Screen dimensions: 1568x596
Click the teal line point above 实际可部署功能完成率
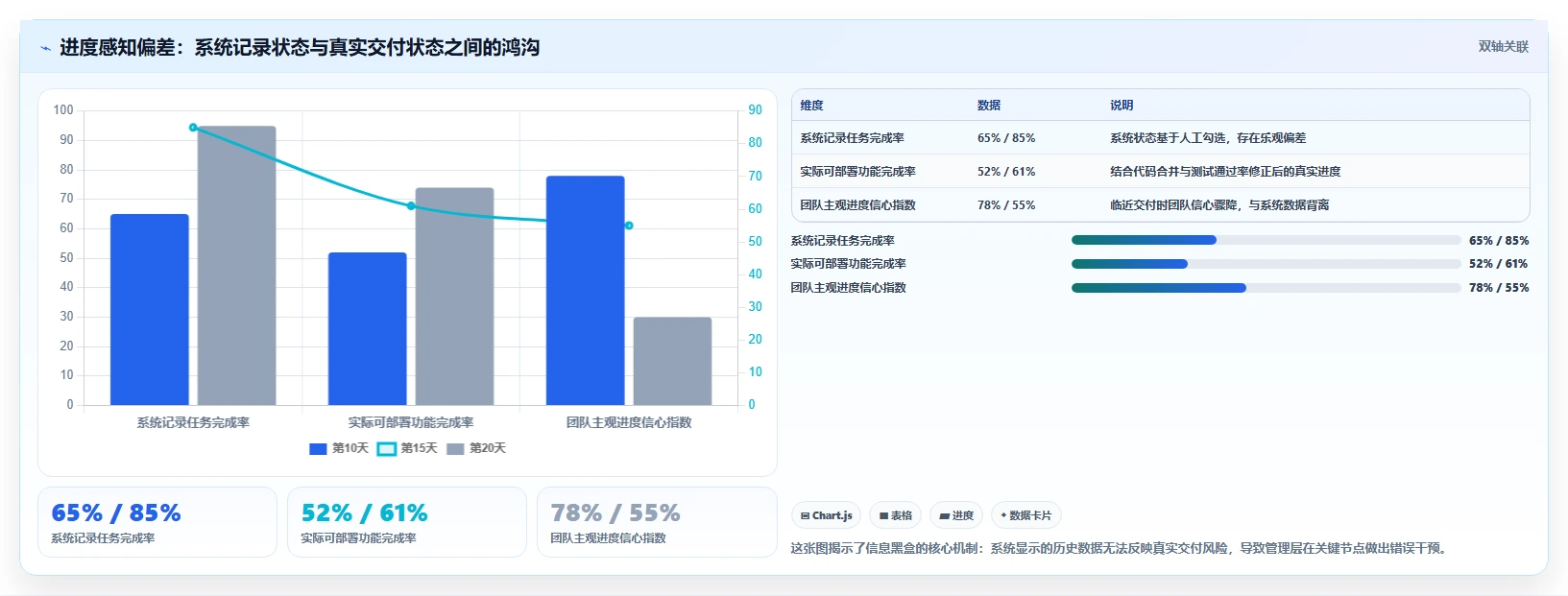pyautogui.click(x=411, y=205)
